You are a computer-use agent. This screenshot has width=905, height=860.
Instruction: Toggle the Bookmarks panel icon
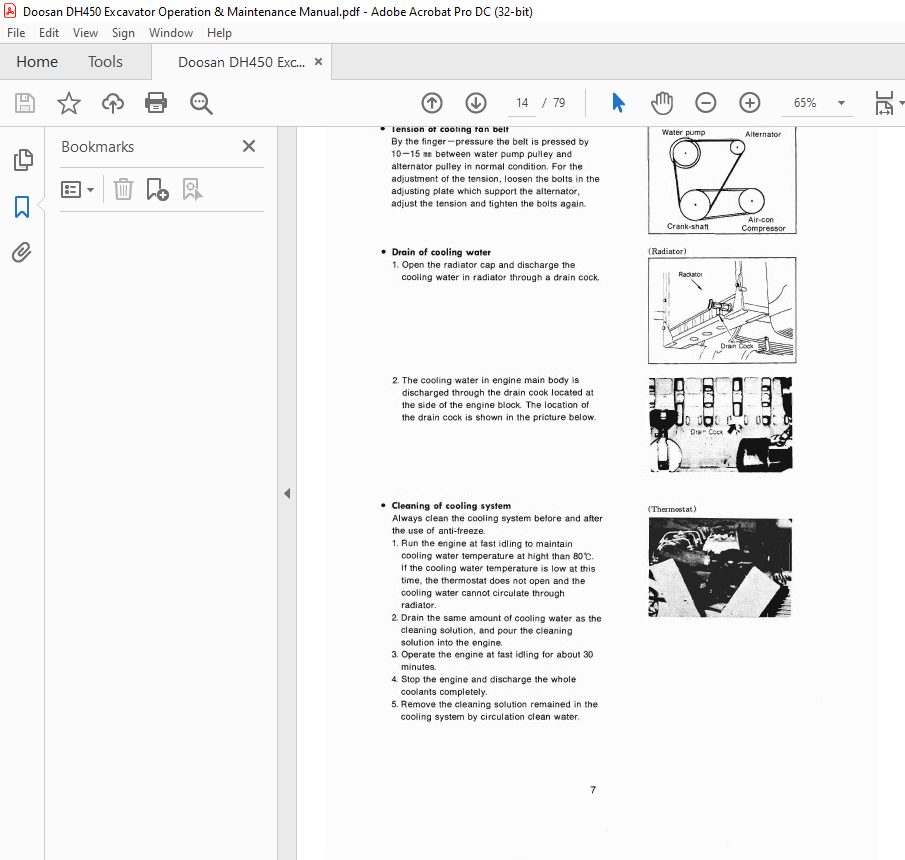[22, 207]
